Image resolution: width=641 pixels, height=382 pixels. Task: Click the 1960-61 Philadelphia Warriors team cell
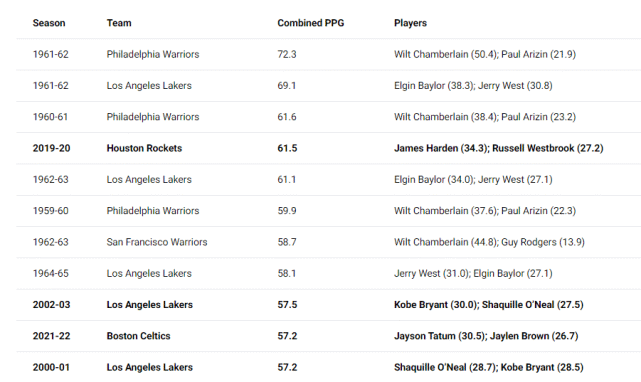[x=153, y=117]
